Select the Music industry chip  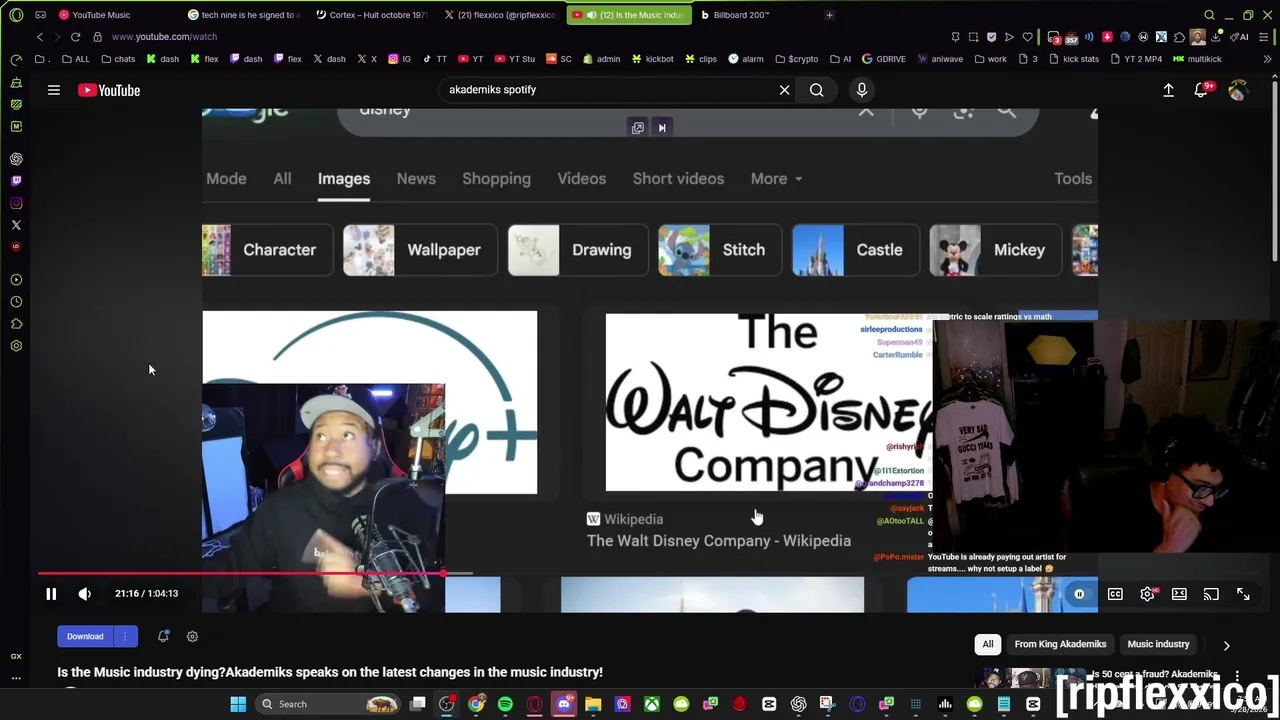1158,644
